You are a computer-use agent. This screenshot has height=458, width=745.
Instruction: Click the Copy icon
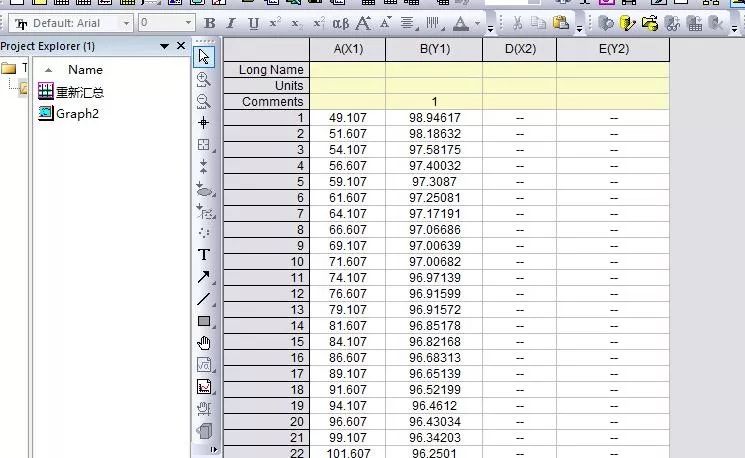pyautogui.click(x=538, y=23)
